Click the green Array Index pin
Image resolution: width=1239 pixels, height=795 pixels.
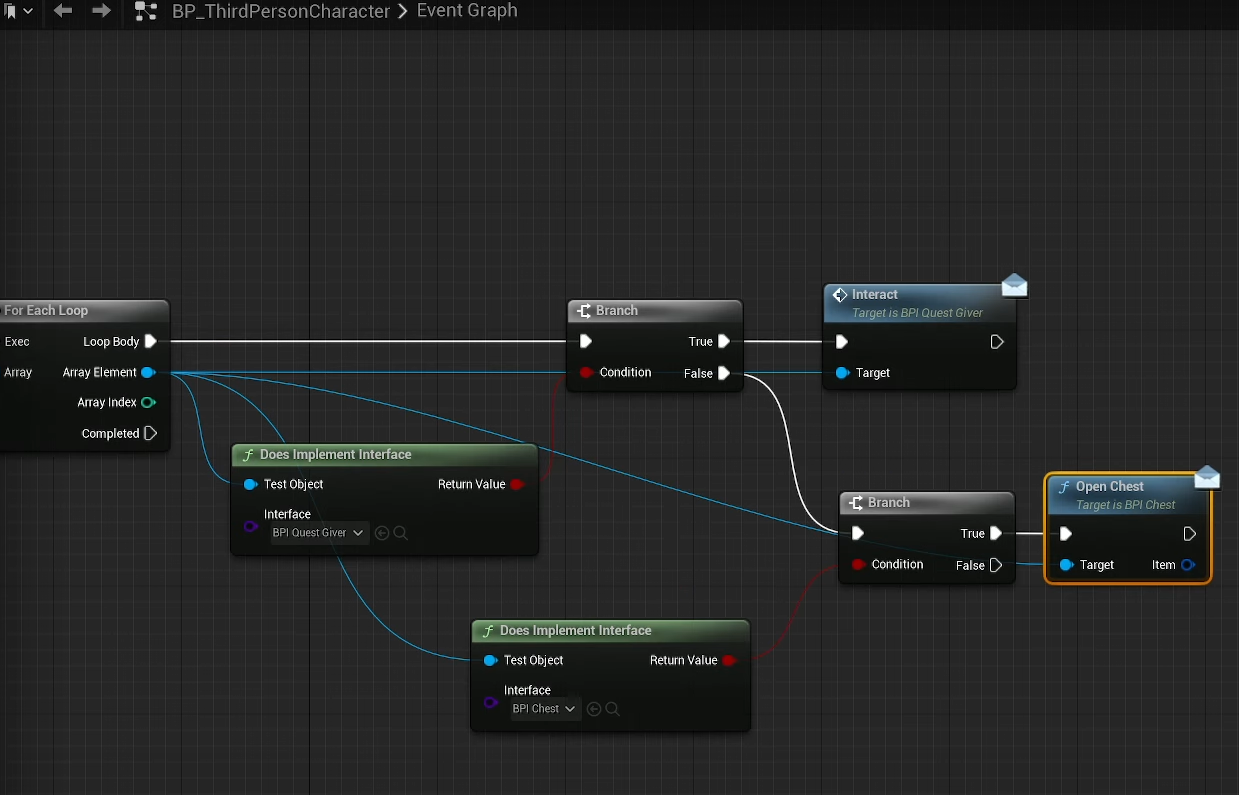pyautogui.click(x=148, y=403)
